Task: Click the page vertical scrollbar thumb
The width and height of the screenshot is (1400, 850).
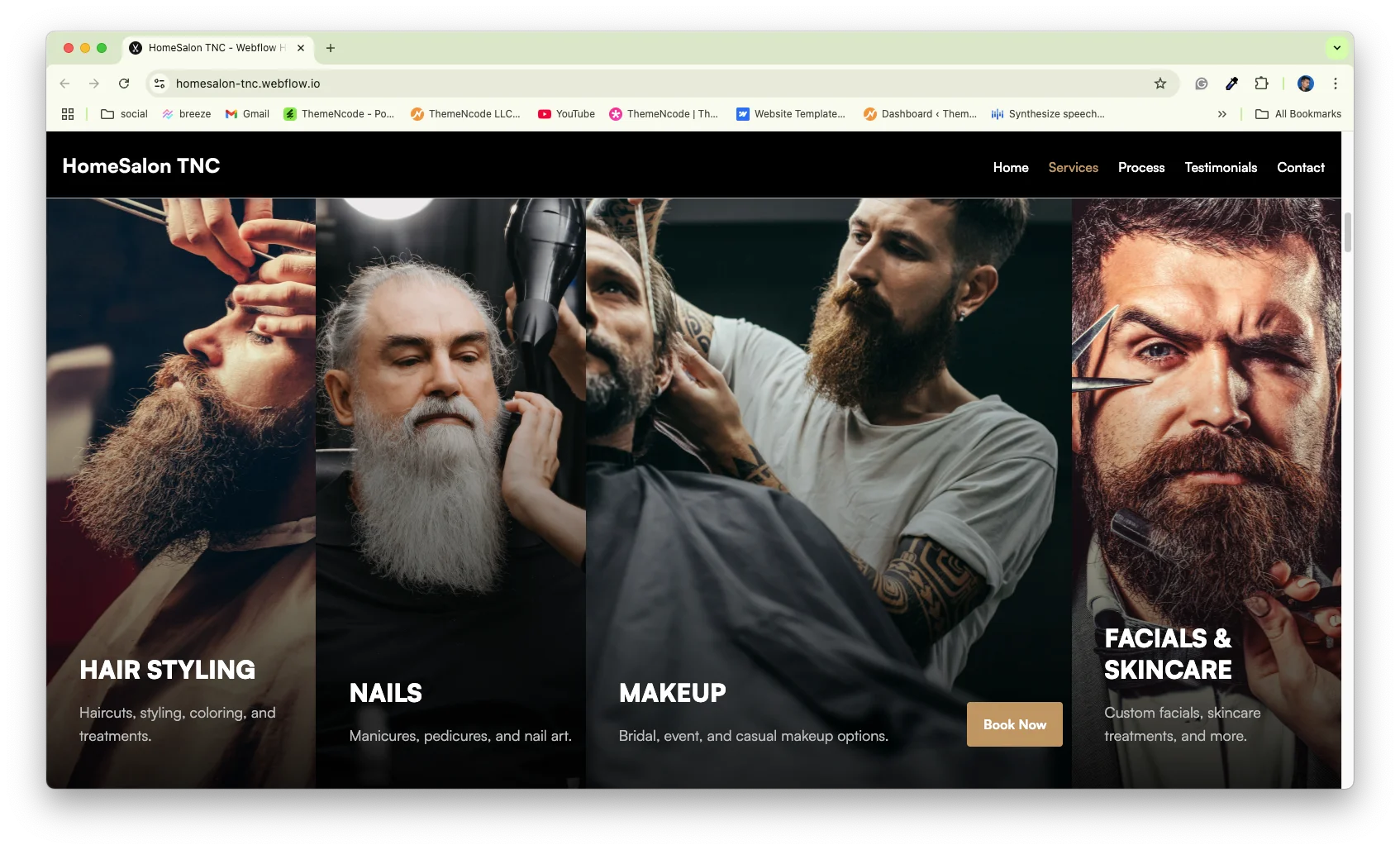Action: (x=1347, y=232)
